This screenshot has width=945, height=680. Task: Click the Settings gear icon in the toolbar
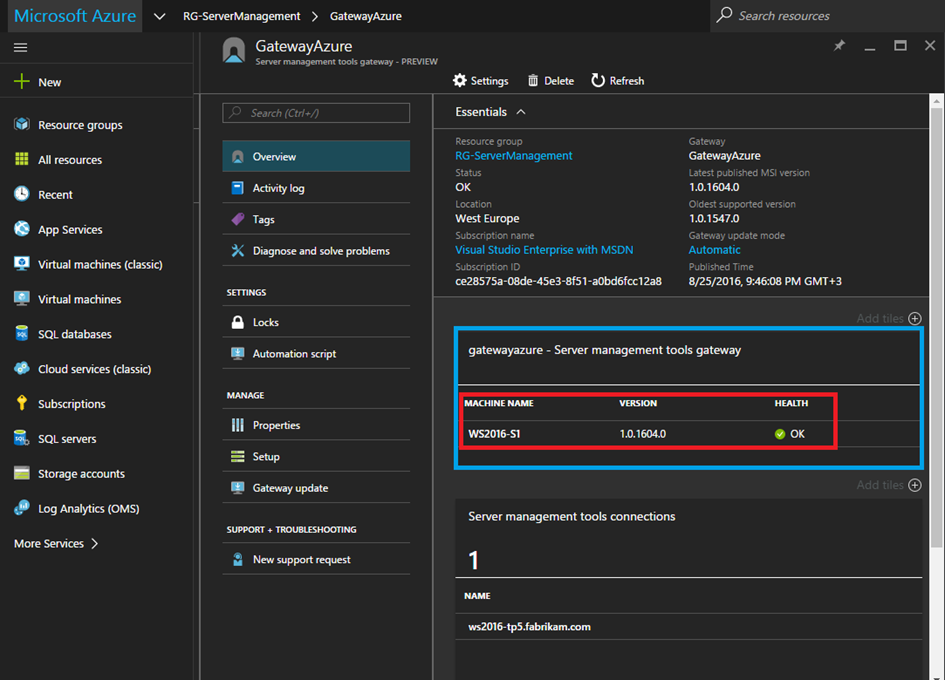click(460, 80)
